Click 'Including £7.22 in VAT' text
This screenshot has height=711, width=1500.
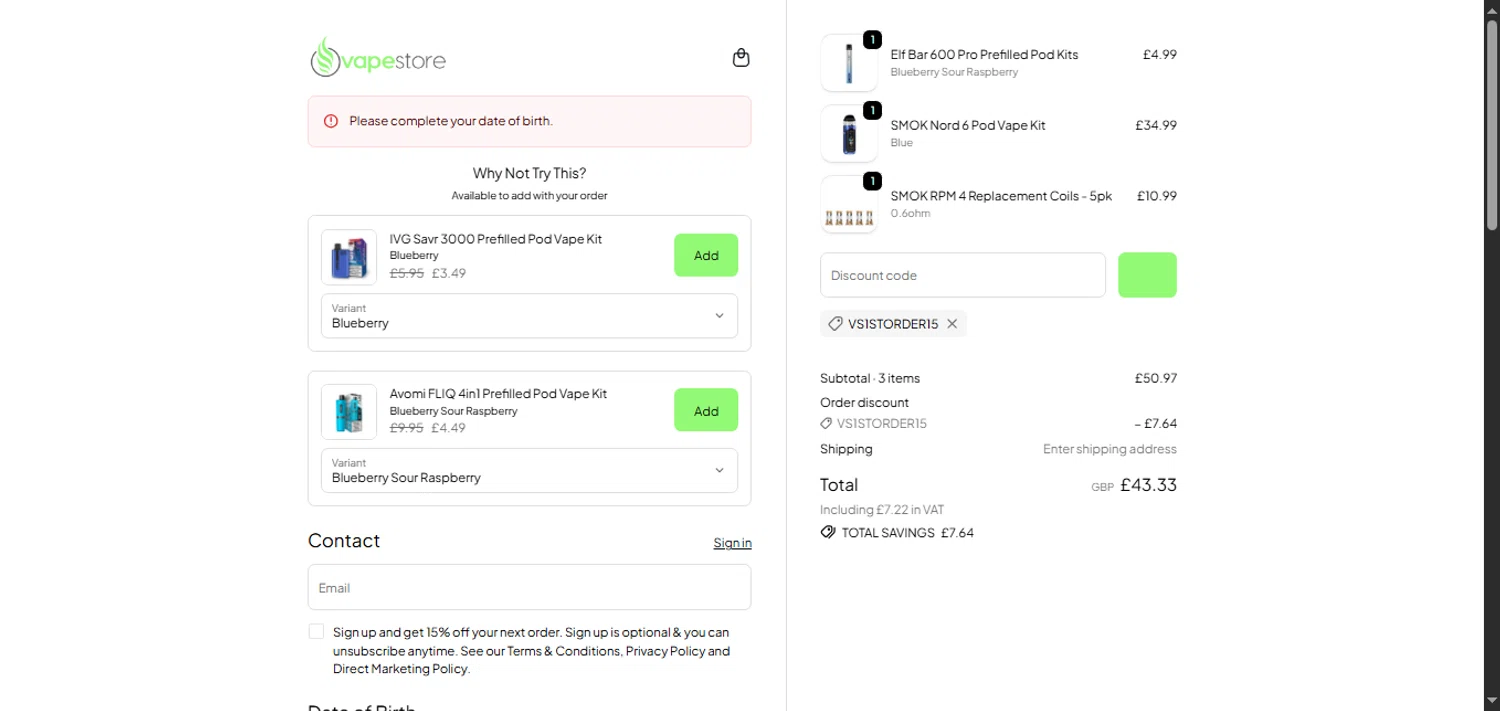(882, 510)
